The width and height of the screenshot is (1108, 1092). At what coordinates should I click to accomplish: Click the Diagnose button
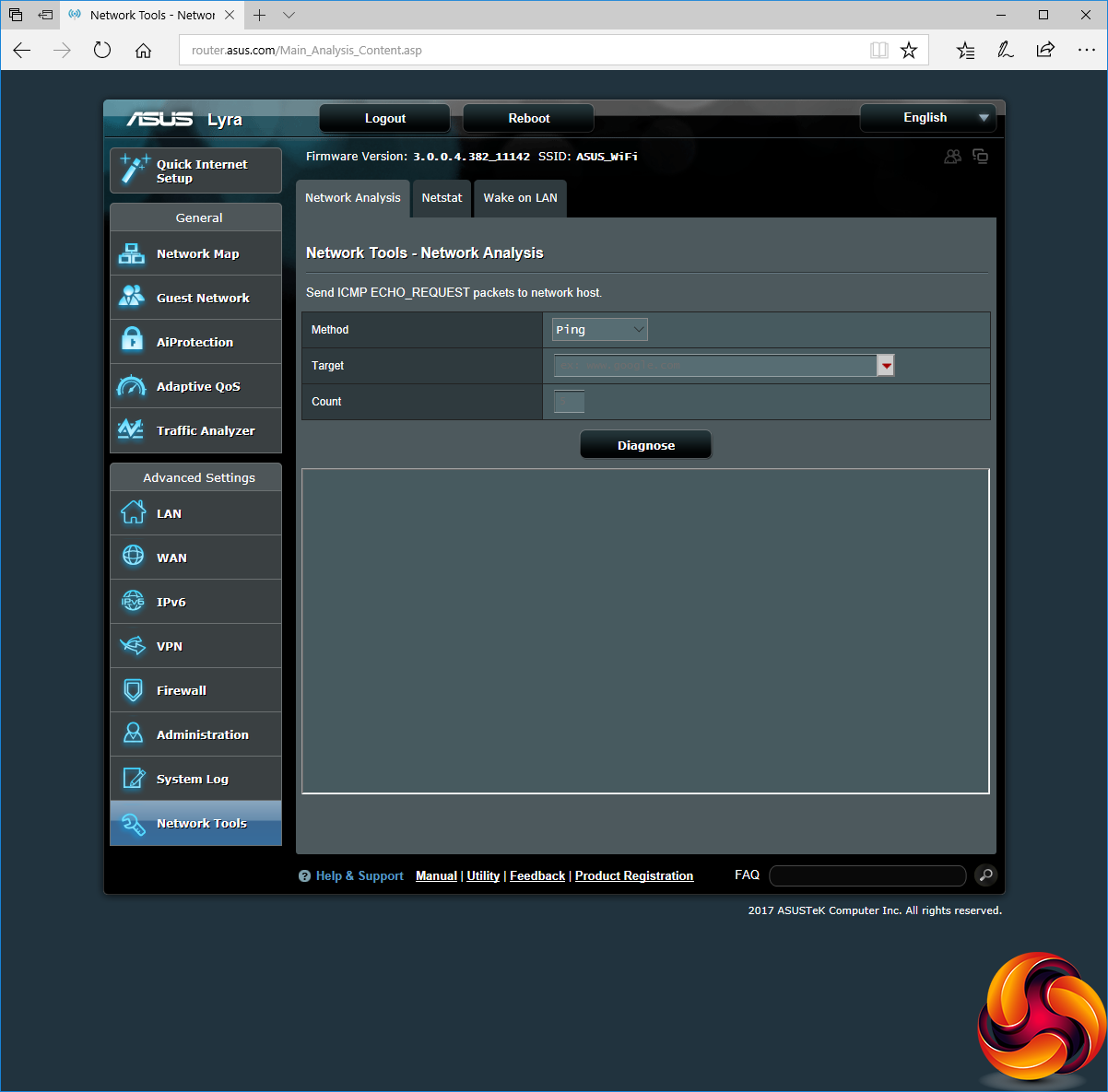point(646,445)
